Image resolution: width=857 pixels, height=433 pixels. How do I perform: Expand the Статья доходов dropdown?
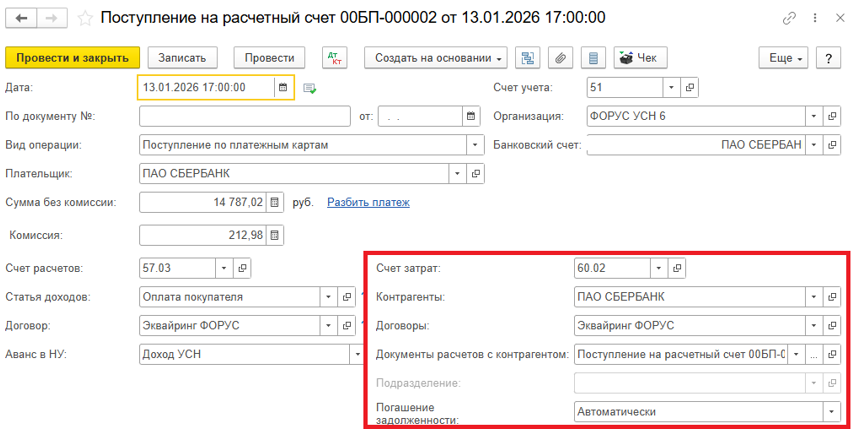[328, 297]
